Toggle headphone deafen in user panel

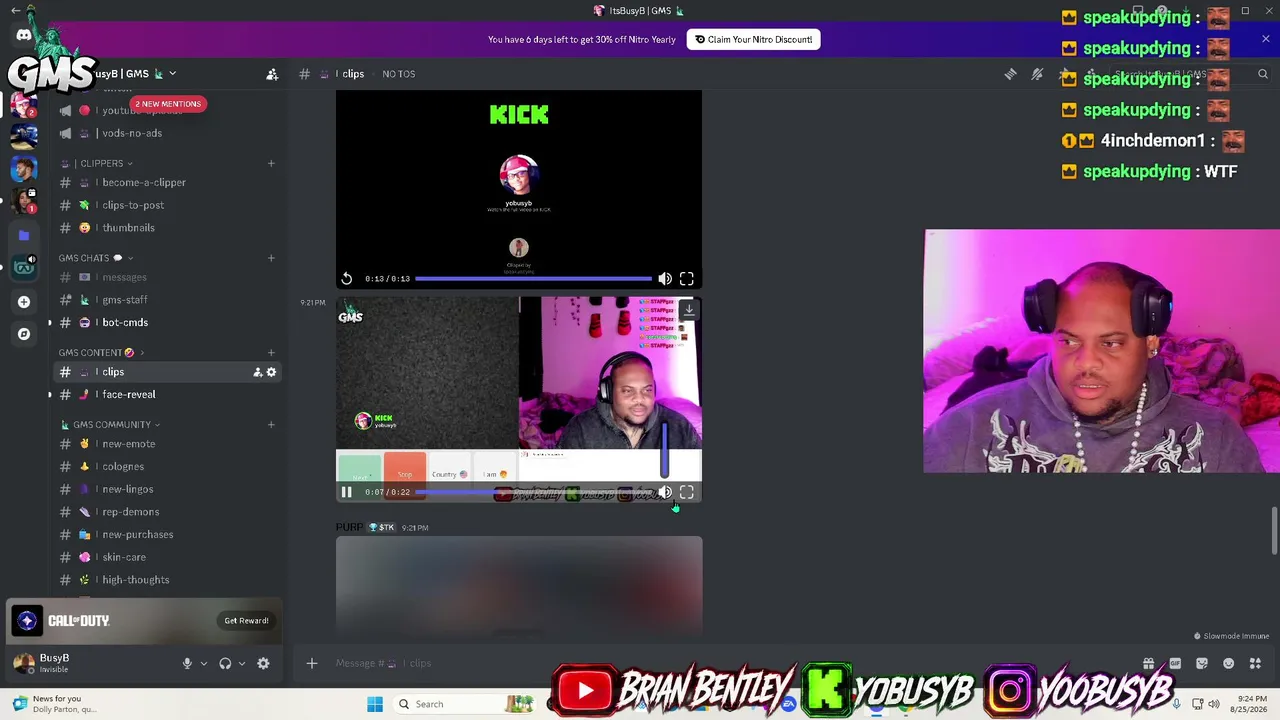click(x=225, y=663)
